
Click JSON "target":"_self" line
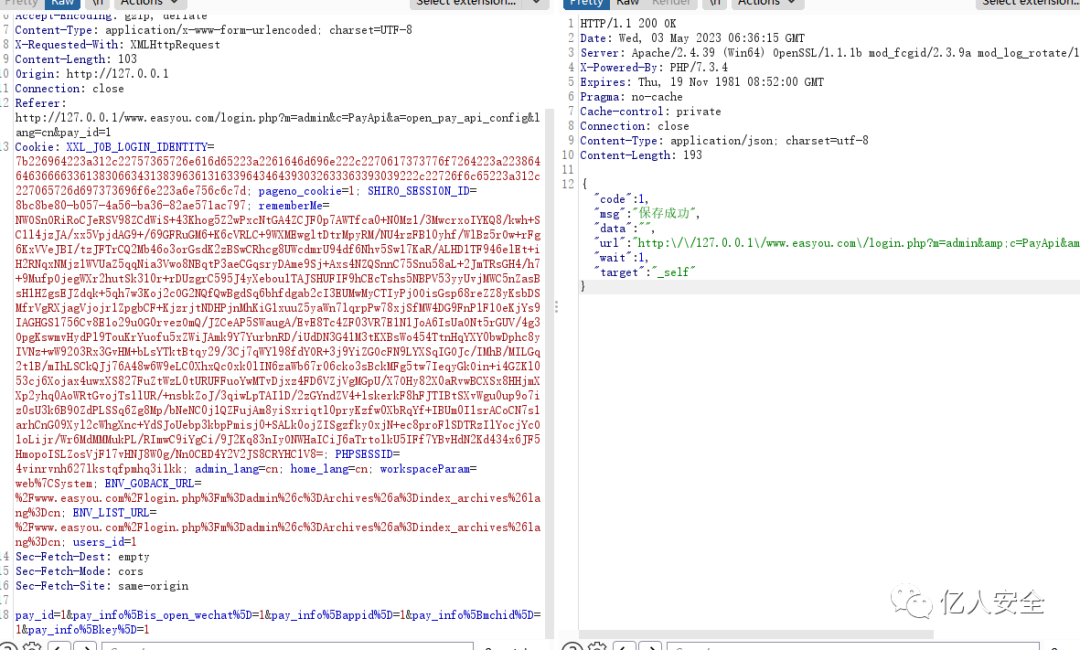pos(644,272)
